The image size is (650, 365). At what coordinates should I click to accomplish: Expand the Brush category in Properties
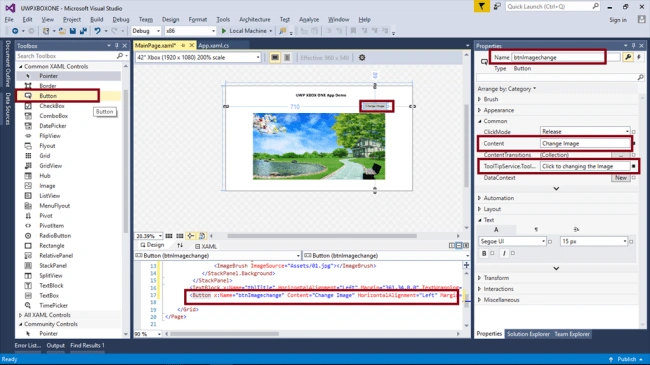(480, 99)
